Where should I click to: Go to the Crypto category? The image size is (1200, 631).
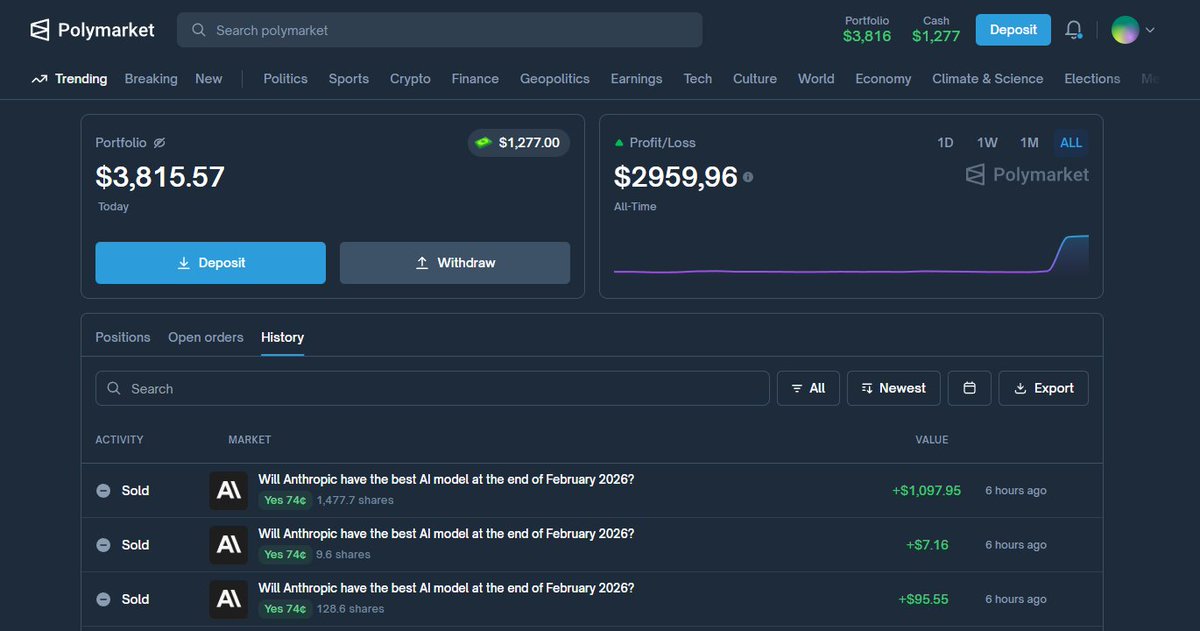[410, 79]
